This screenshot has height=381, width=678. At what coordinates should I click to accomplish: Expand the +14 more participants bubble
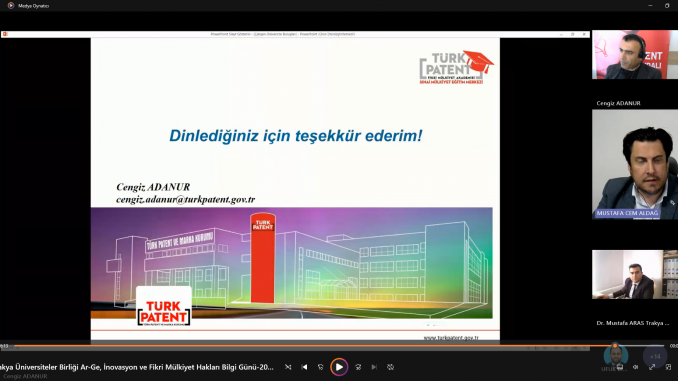tap(655, 356)
